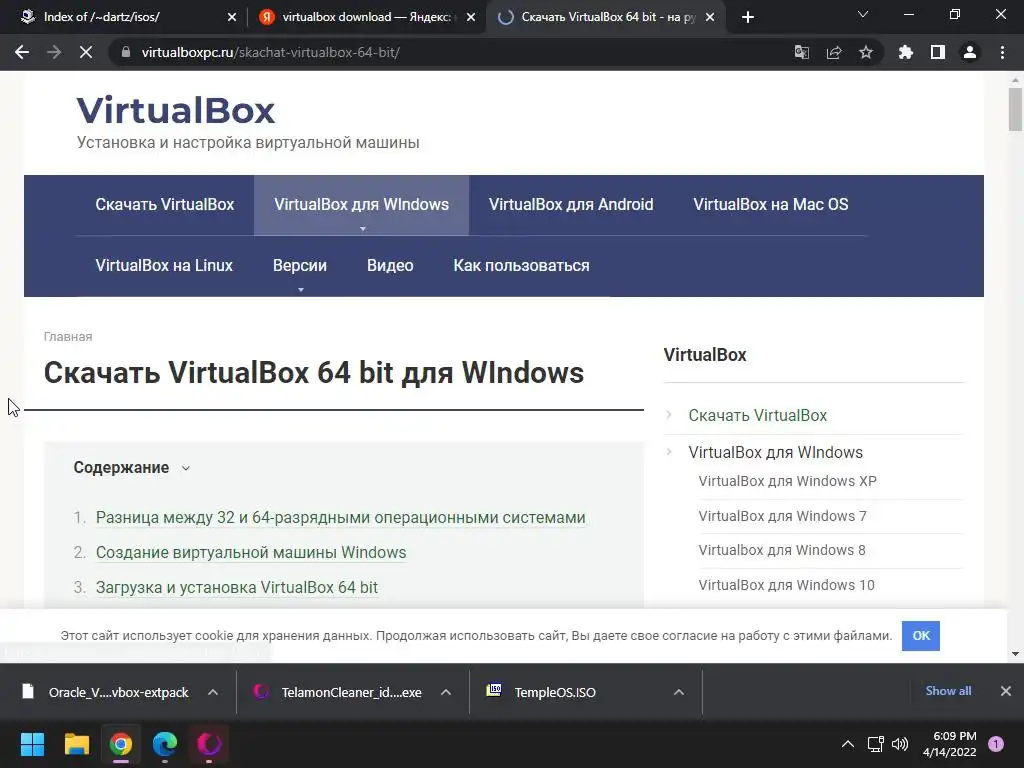Screen dimensions: 1024x768
Task: Open Virtualbox для Windows 8 sidebar link
Action: pyautogui.click(x=782, y=551)
